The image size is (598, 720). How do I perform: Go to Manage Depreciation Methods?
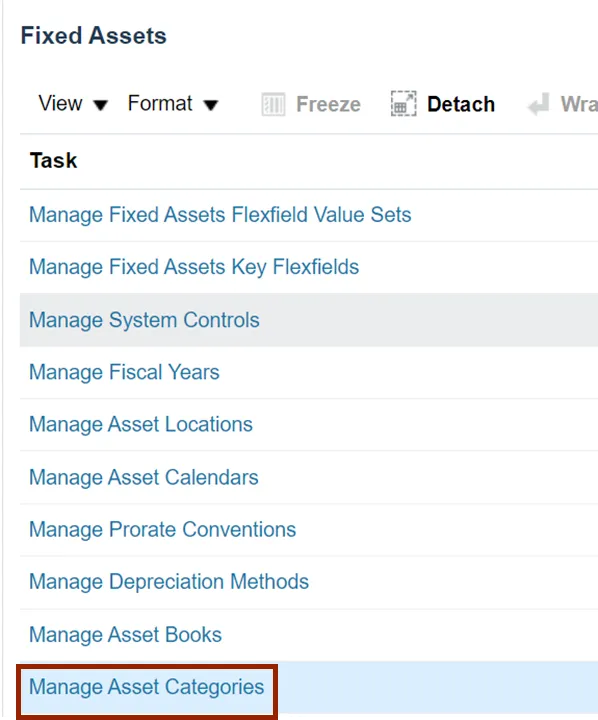pyautogui.click(x=169, y=582)
